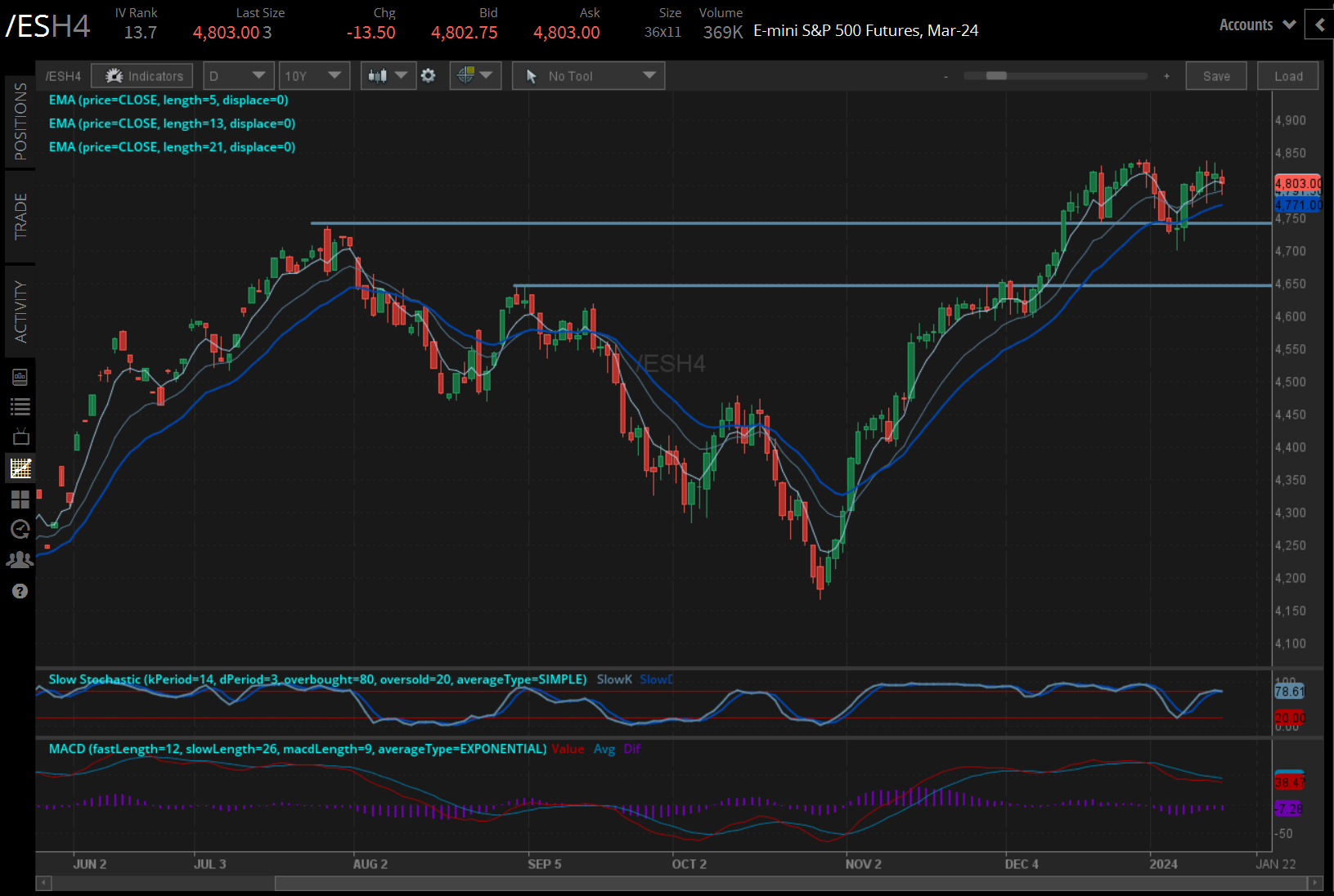Viewport: 1334px width, 896px height.
Task: Open the four-square grid layout icon
Action: tap(20, 499)
